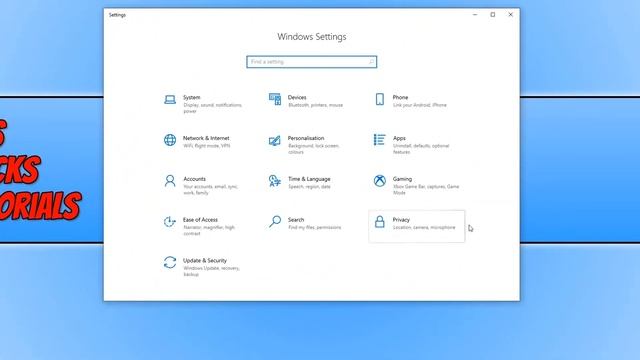Click "Display, sound, notifications, power" description
640x360 pixels.
click(212, 108)
